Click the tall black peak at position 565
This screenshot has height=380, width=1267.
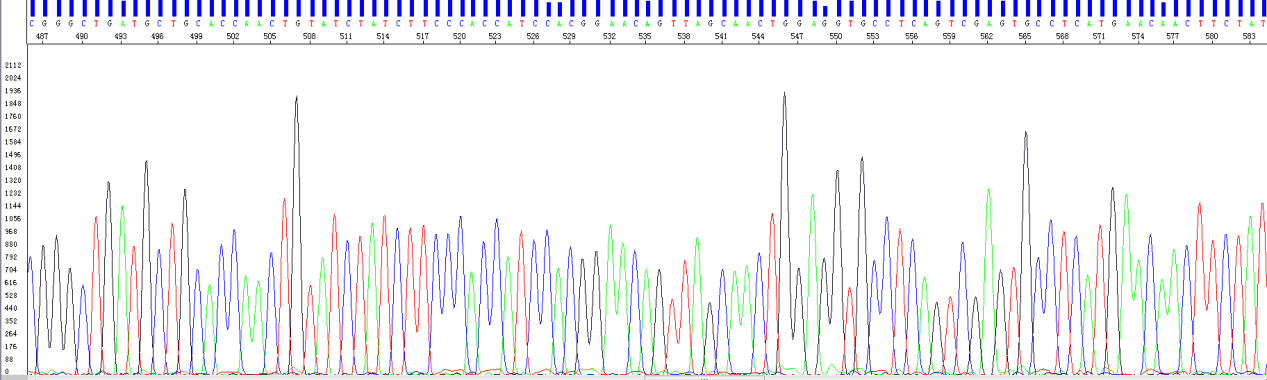click(x=1025, y=133)
